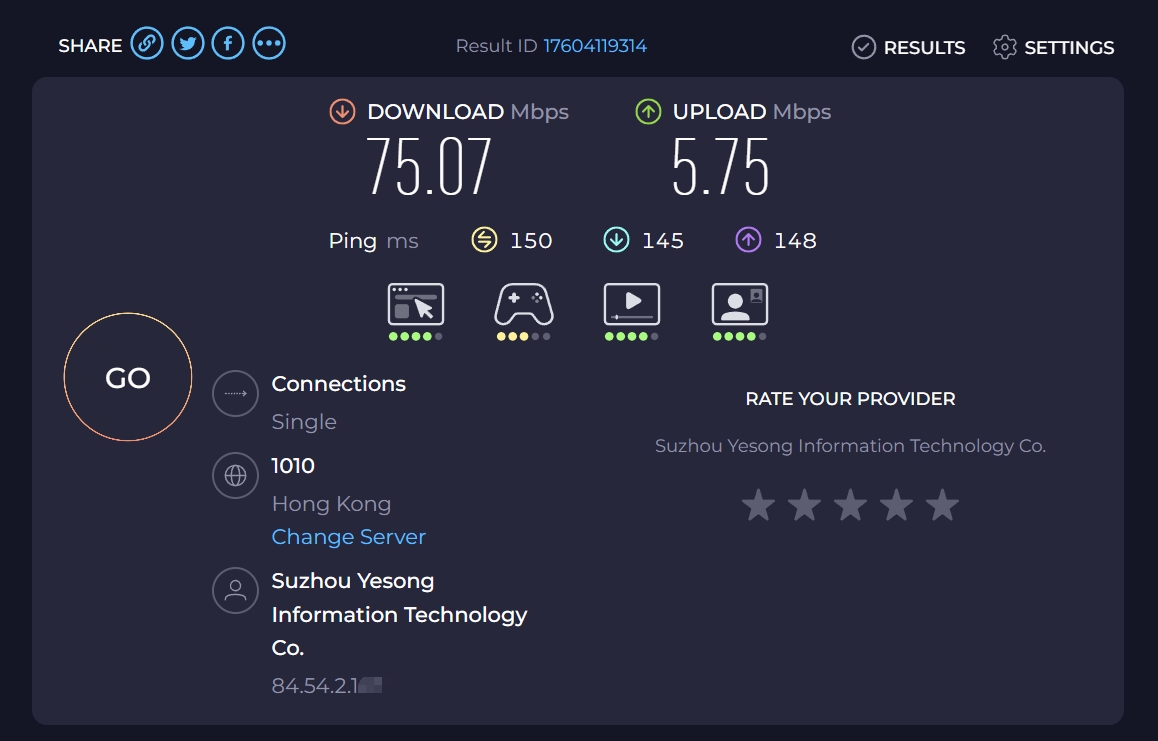Rate provider one star
Screen dimensions: 1158x741
click(758, 505)
